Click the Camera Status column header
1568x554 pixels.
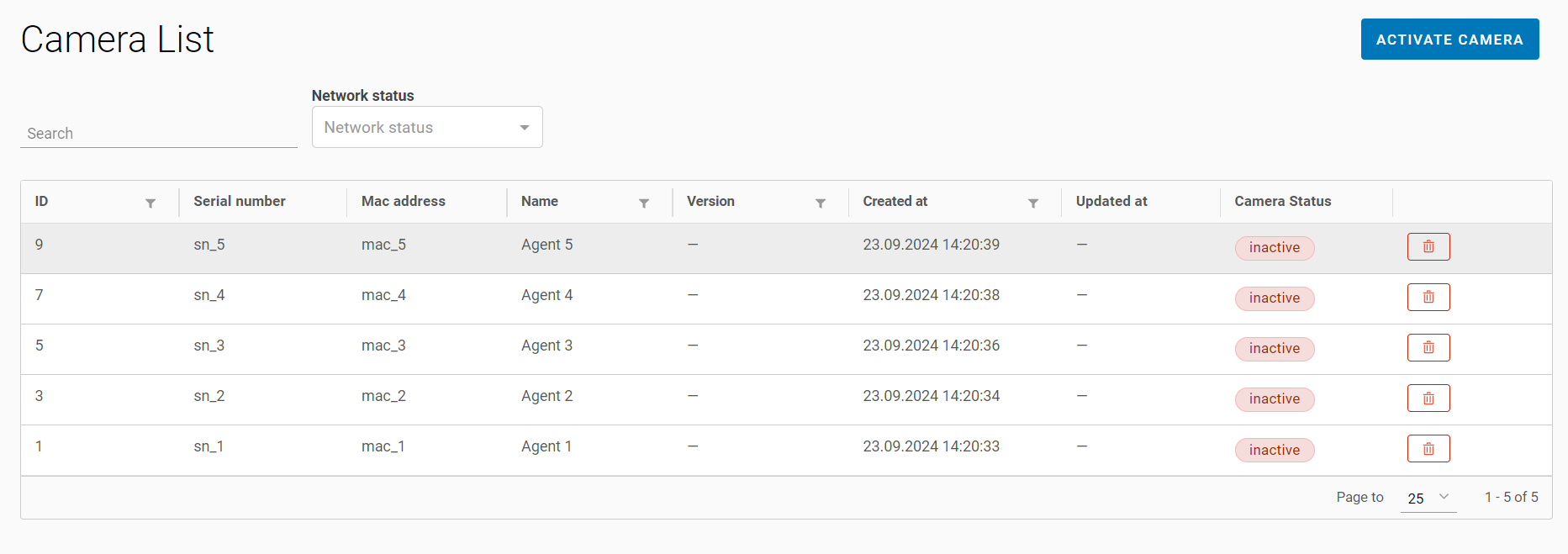click(1282, 201)
